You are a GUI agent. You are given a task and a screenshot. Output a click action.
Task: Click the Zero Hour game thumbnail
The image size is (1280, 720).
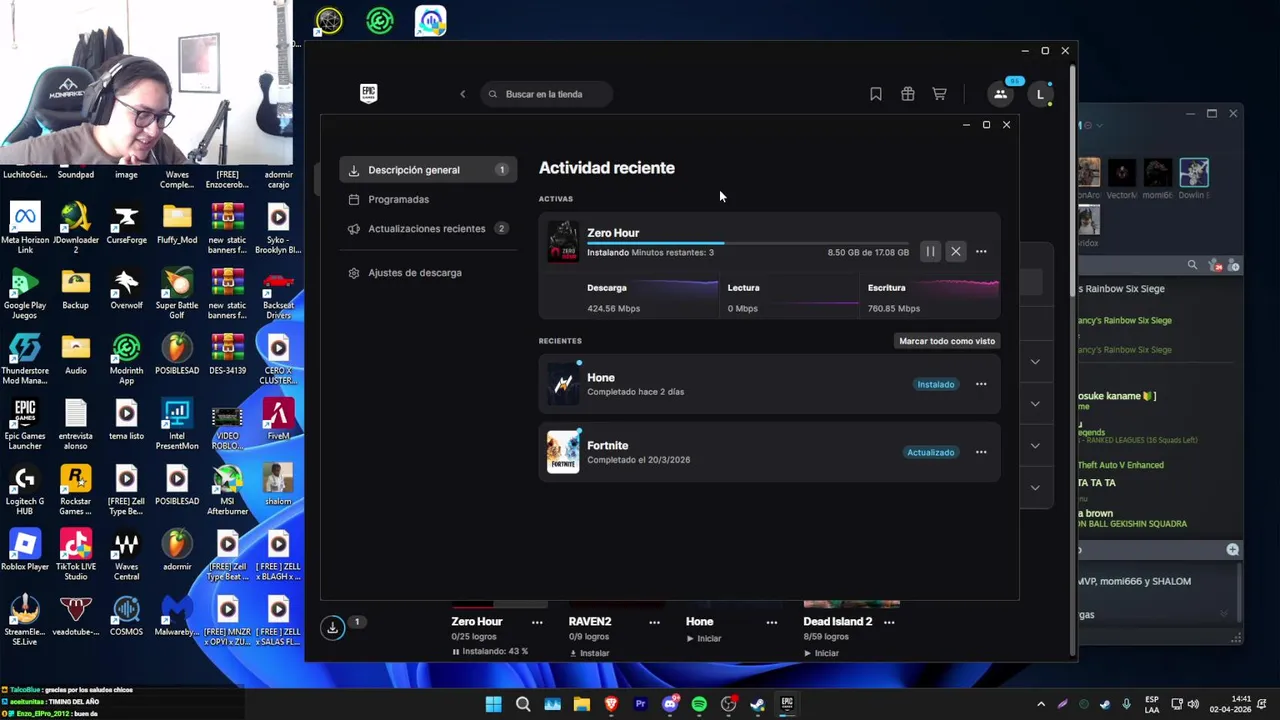563,242
